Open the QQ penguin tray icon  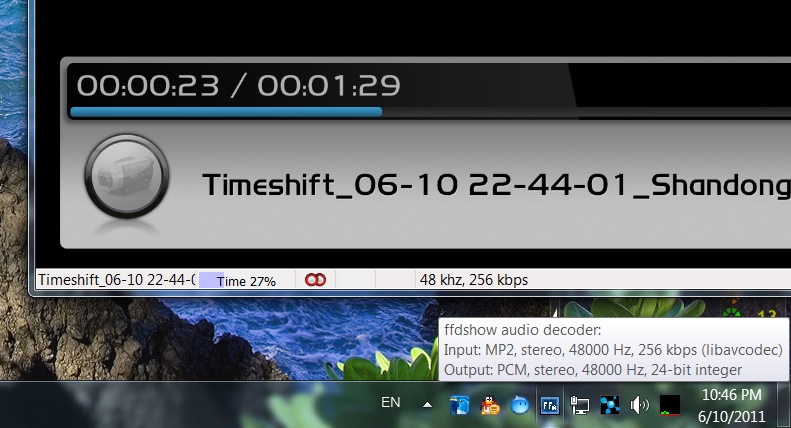click(490, 405)
